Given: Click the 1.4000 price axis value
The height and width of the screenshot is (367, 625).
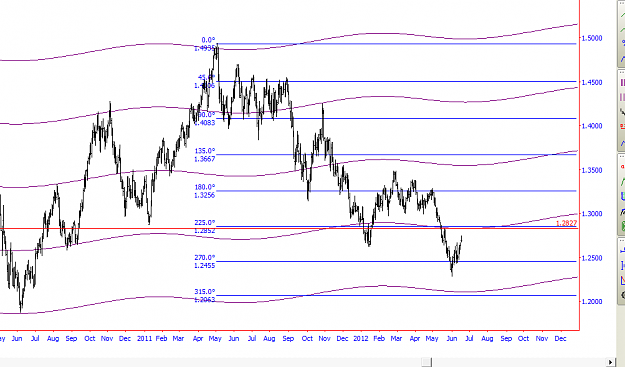Looking at the screenshot, I should (x=592, y=126).
